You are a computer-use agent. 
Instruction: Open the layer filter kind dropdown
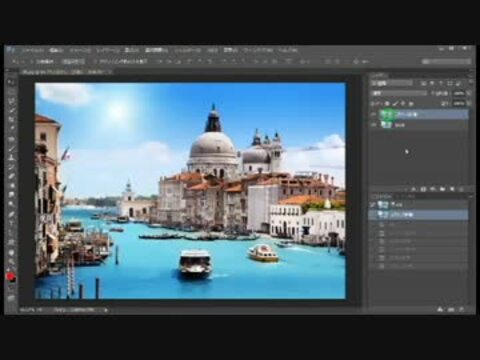click(392, 83)
